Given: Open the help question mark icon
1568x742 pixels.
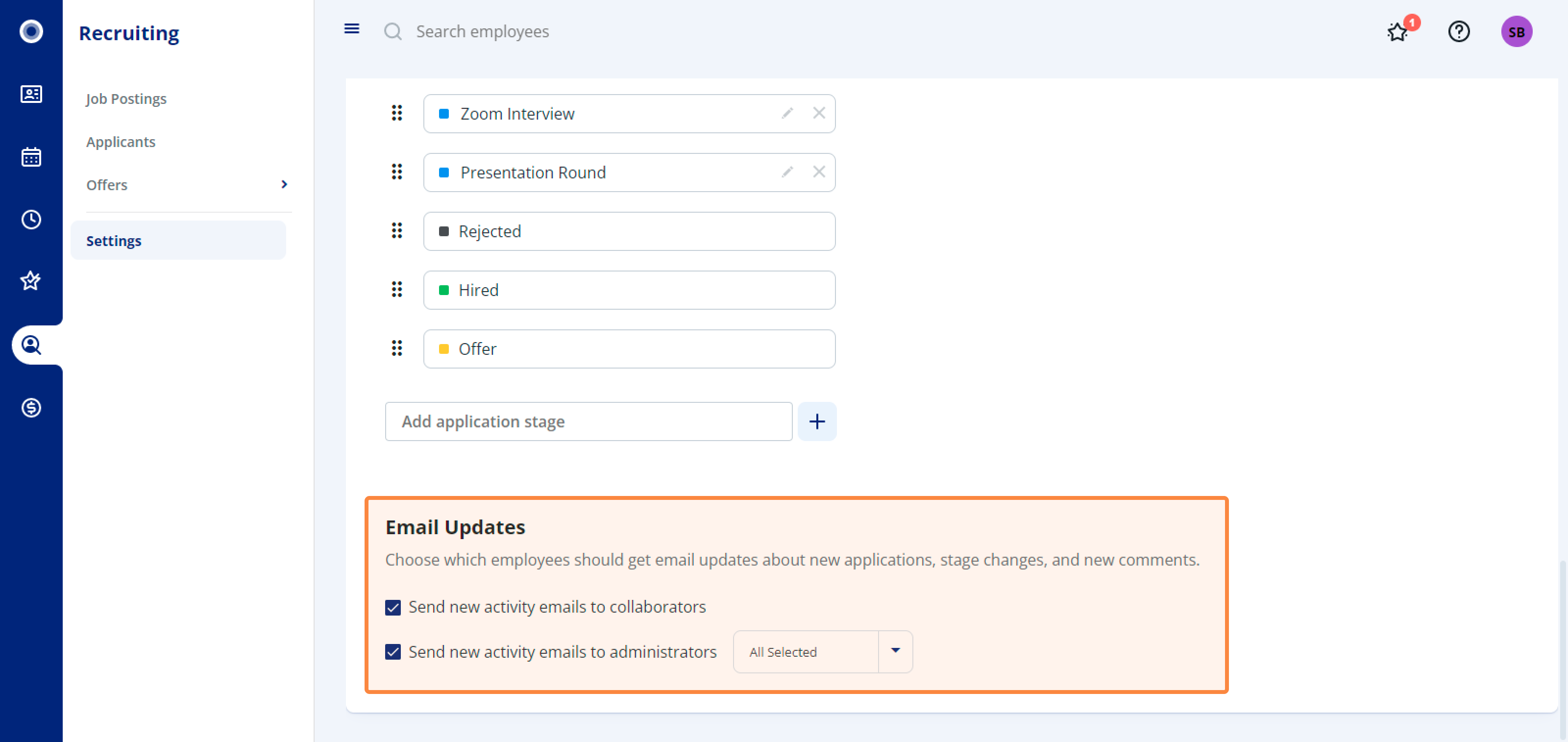Looking at the screenshot, I should pyautogui.click(x=1458, y=31).
